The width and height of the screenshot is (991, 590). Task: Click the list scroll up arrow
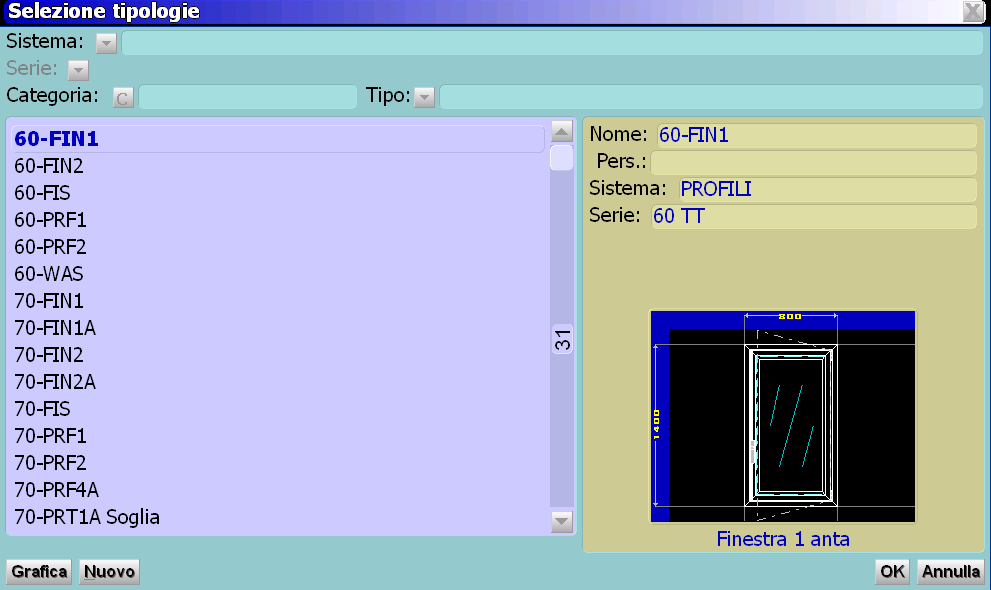click(562, 131)
